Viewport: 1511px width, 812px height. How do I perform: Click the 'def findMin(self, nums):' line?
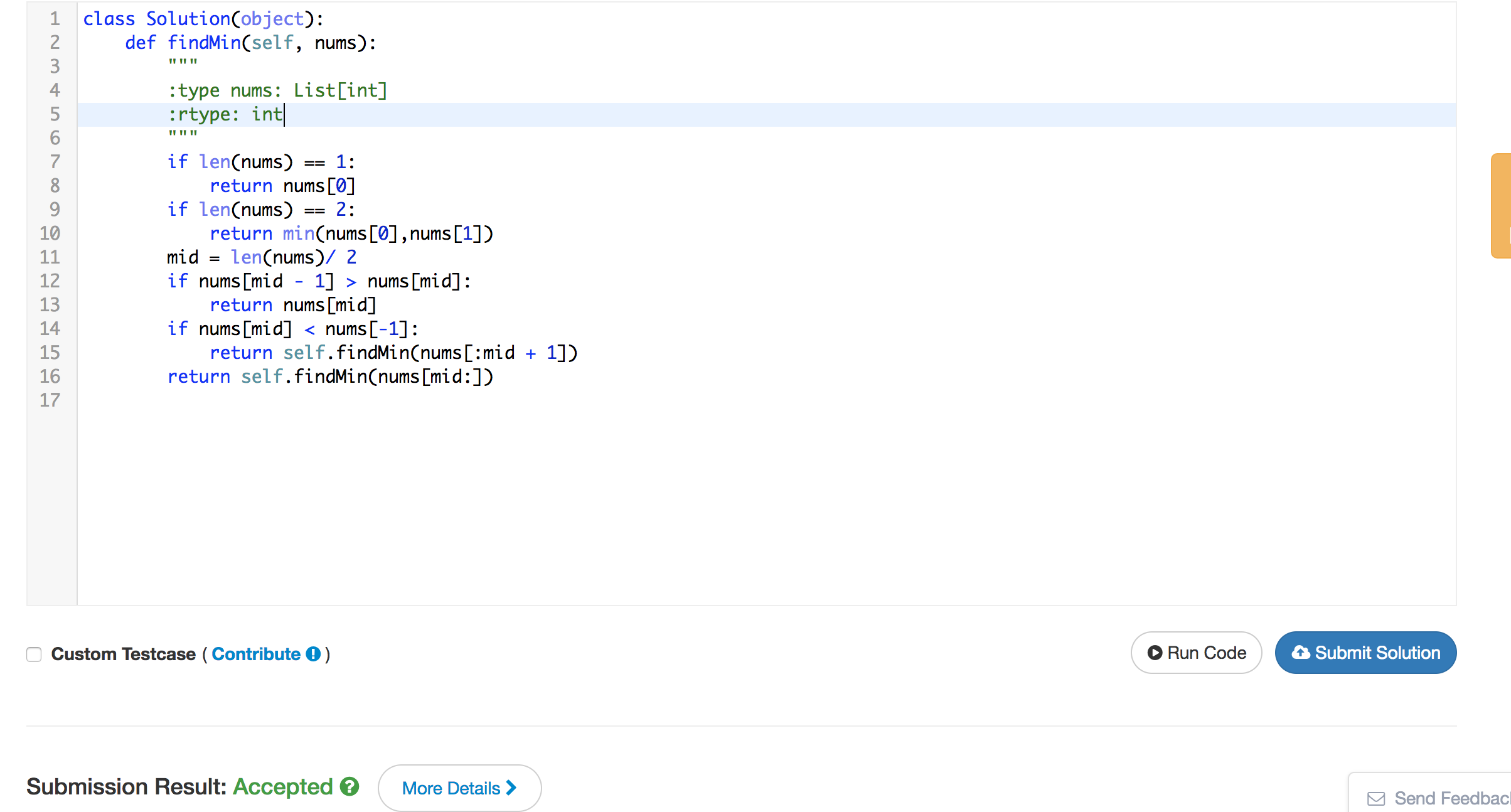coord(250,43)
